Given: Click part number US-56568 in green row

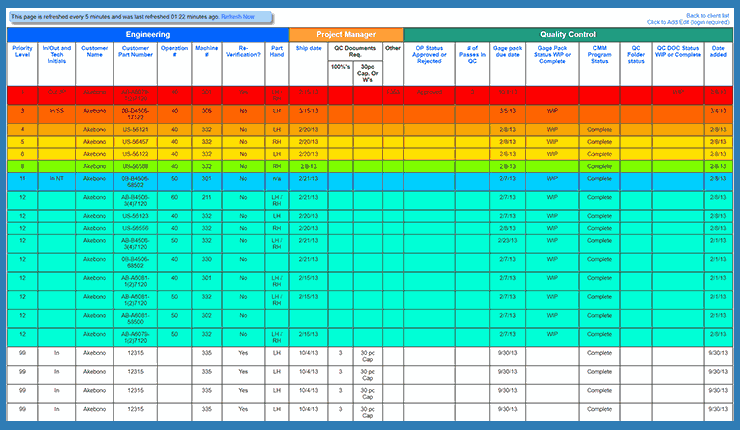Looking at the screenshot, I should point(135,166).
